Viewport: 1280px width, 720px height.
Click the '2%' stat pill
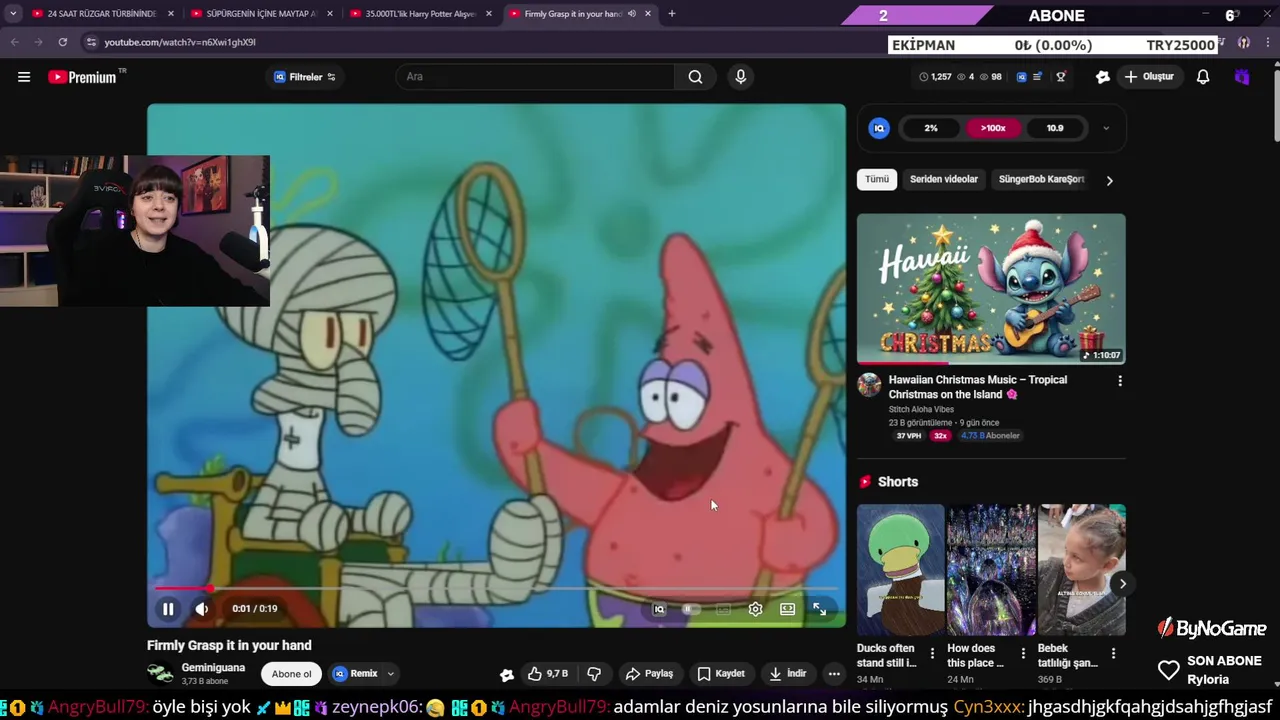point(931,128)
